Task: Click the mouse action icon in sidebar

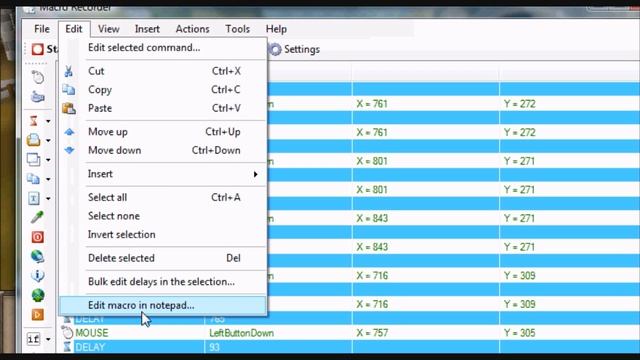Action: [x=38, y=77]
